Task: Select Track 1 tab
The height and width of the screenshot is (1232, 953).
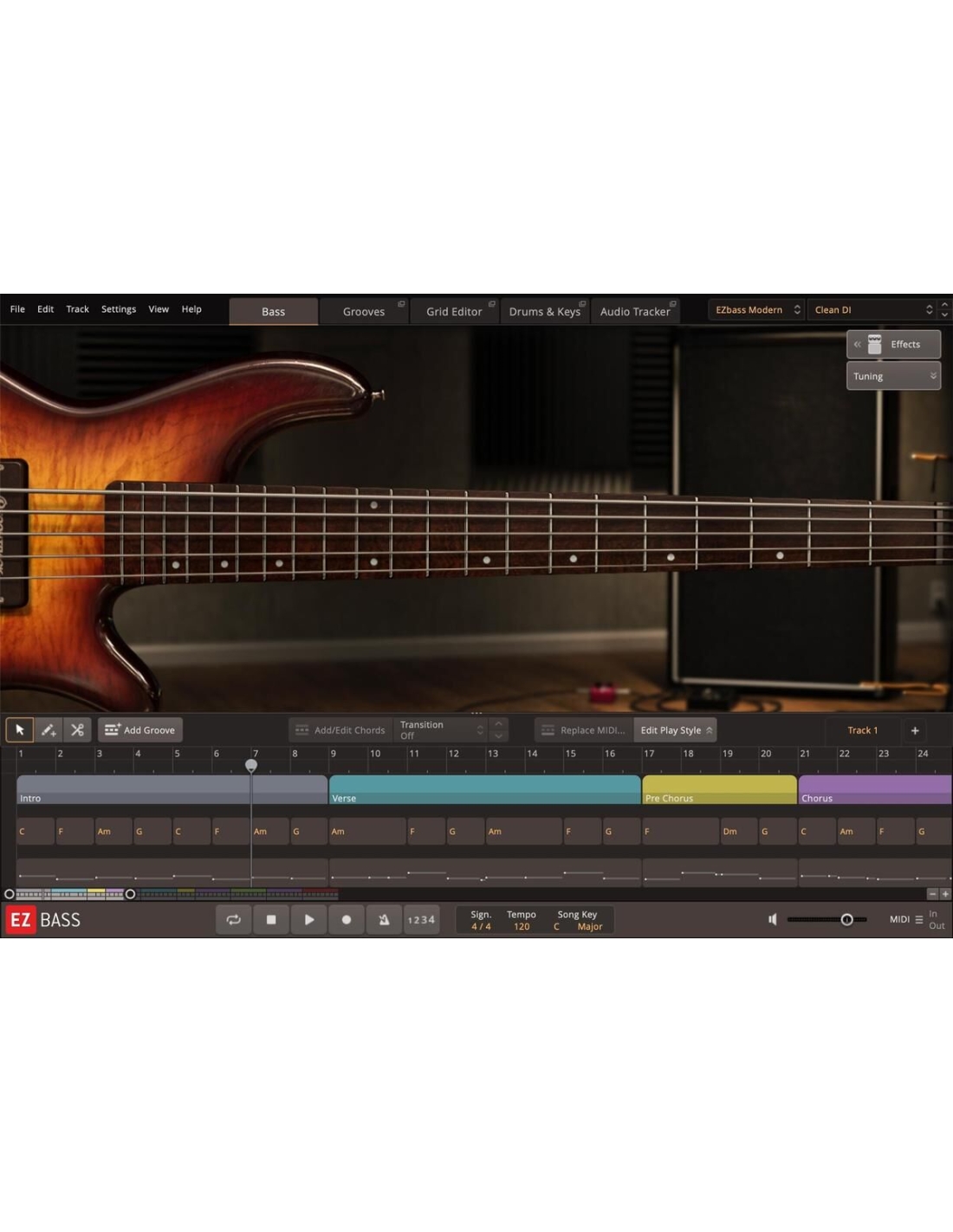Action: pos(862,729)
